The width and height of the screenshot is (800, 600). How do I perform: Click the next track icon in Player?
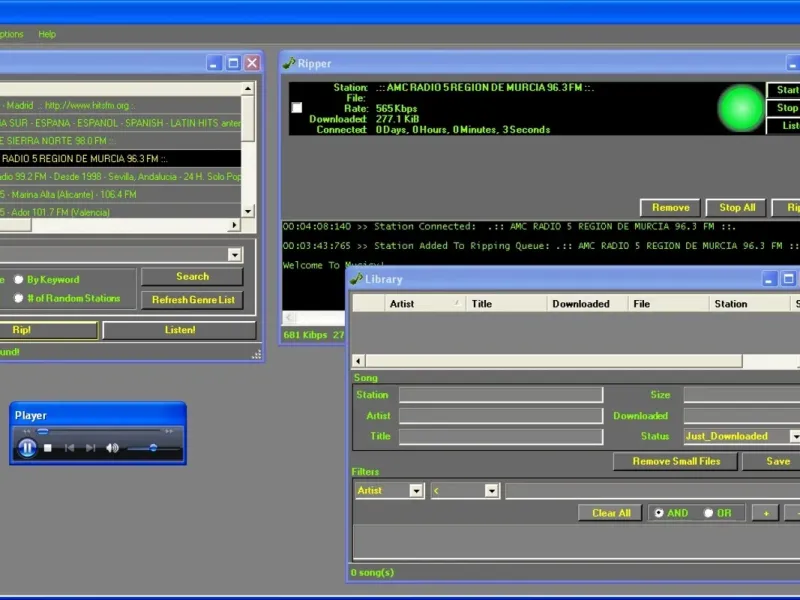pos(90,448)
